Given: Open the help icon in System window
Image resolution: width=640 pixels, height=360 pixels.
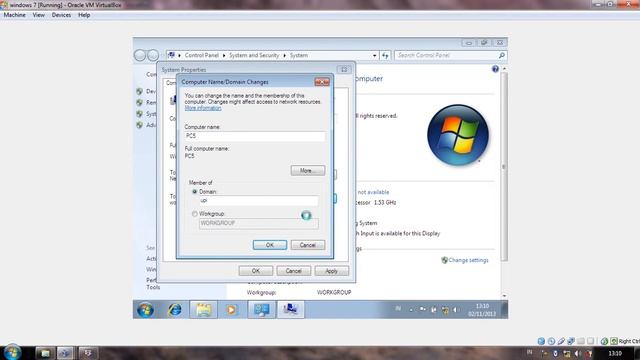Looking at the screenshot, I should 495,69.
